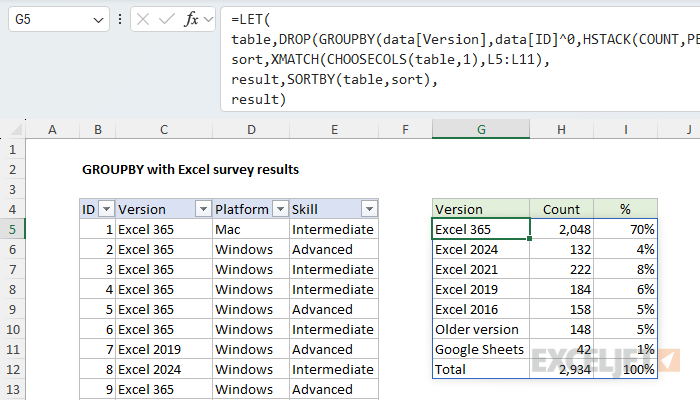Select column H header
The height and width of the screenshot is (400, 700).
coord(562,129)
